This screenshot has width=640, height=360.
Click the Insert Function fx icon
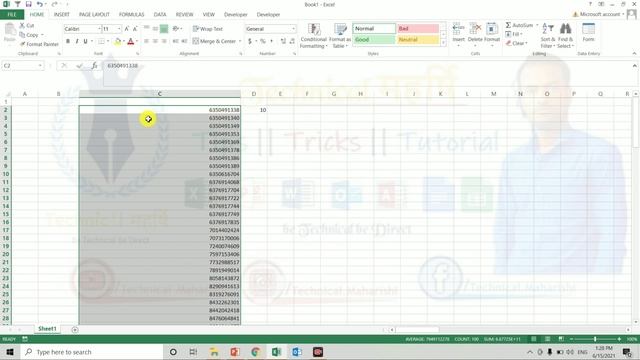(94, 66)
